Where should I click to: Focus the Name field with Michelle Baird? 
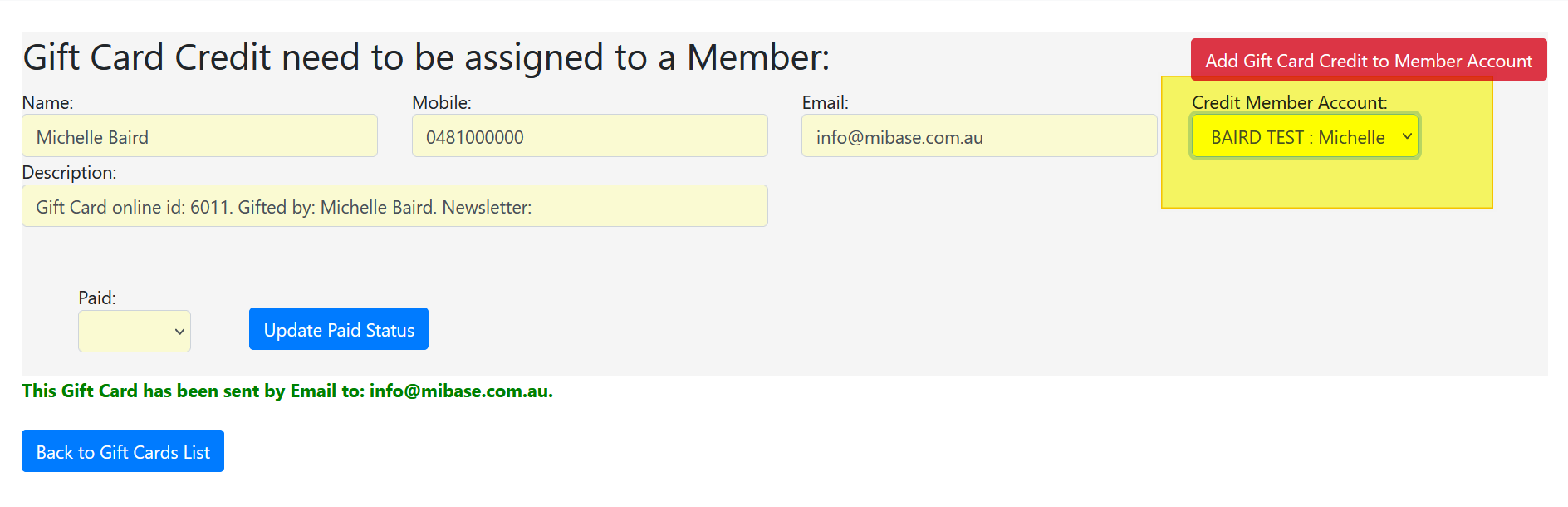point(199,136)
